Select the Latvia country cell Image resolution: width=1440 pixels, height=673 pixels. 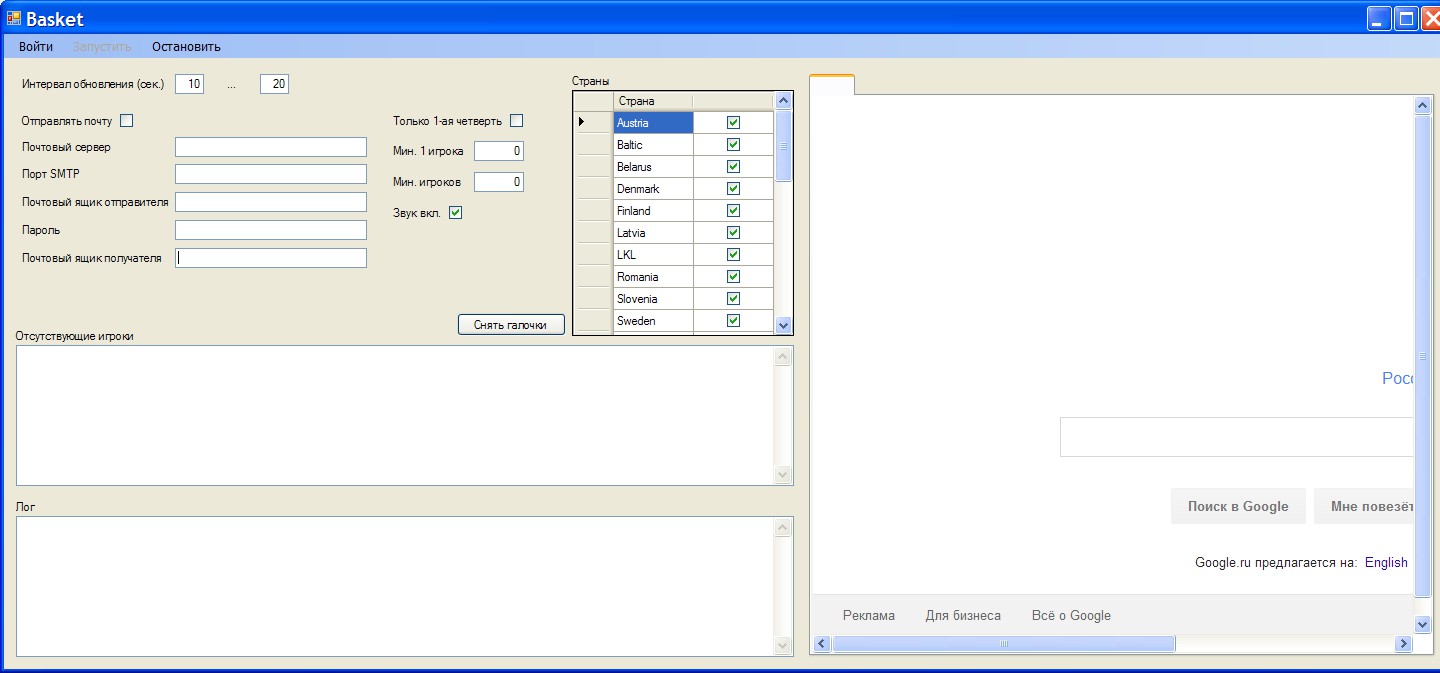tap(653, 233)
